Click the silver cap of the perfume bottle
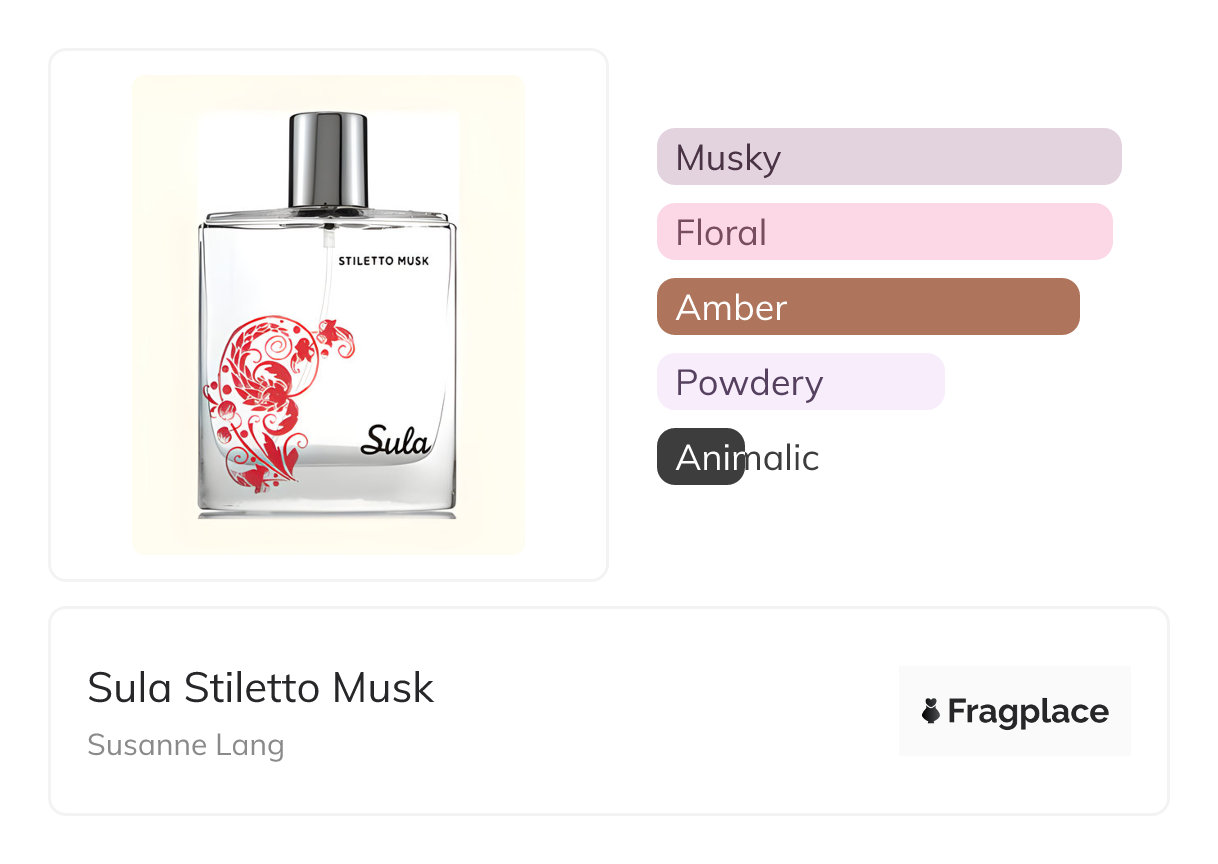 [329, 158]
